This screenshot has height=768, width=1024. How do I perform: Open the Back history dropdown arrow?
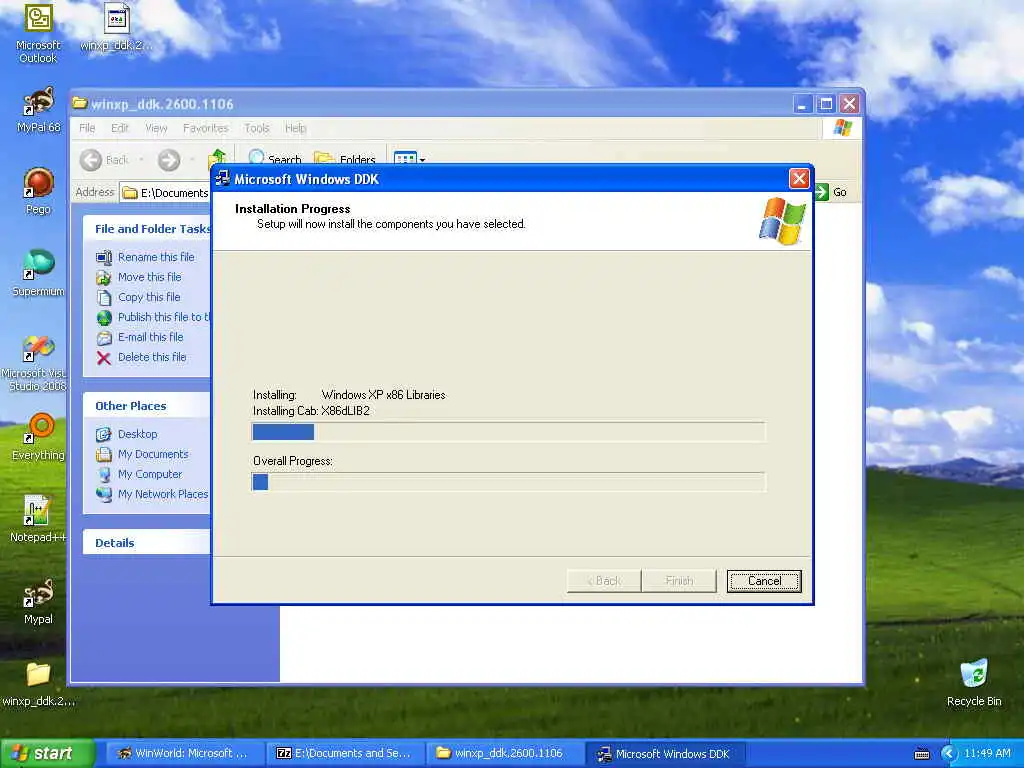click(141, 159)
